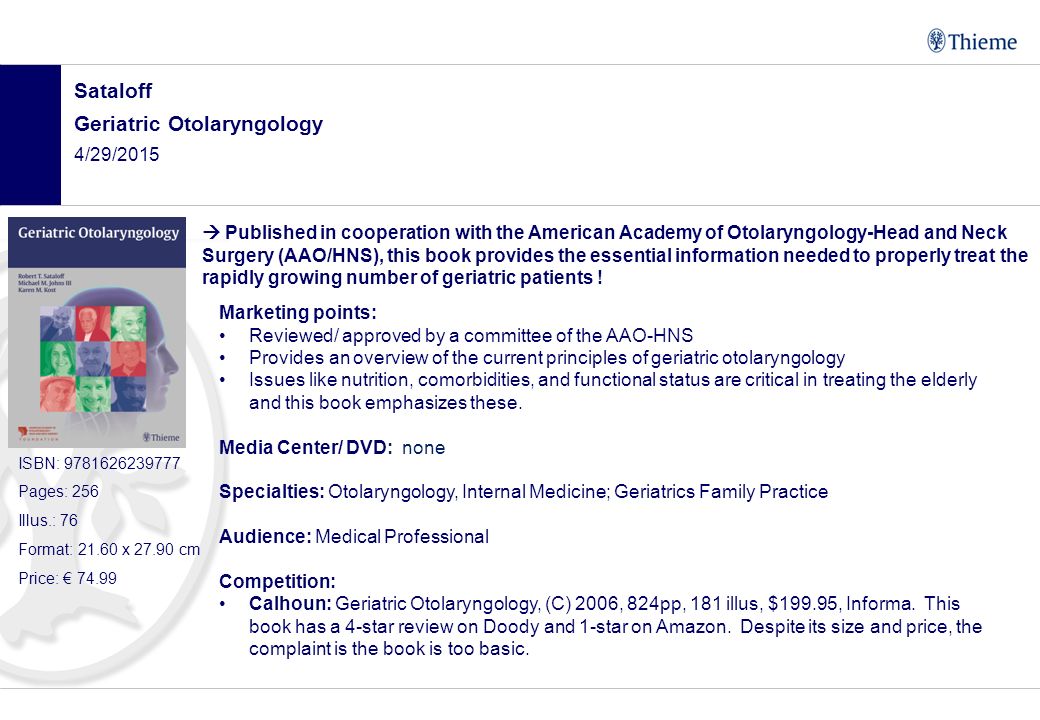Image resolution: width=1040 pixels, height=720 pixels.
Task: Select the arrow before 'Published in cooperation'
Action: (x=211, y=232)
